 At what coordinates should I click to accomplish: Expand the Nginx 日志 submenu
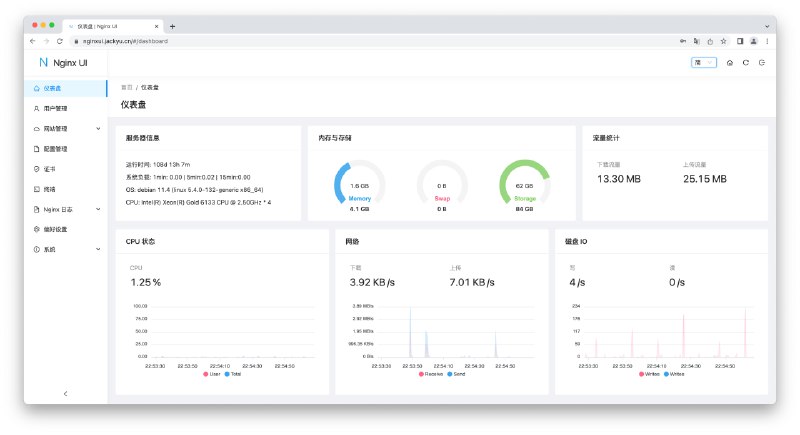pos(97,209)
